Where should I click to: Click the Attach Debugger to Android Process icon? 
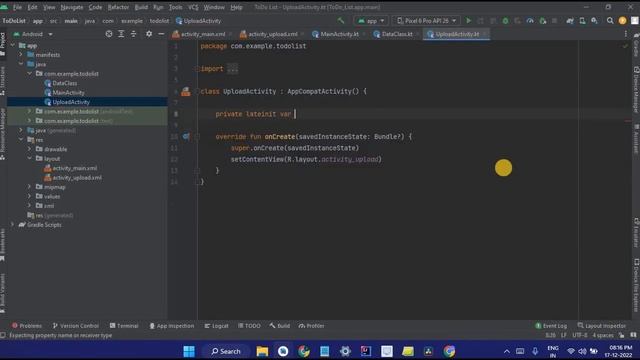(542, 20)
